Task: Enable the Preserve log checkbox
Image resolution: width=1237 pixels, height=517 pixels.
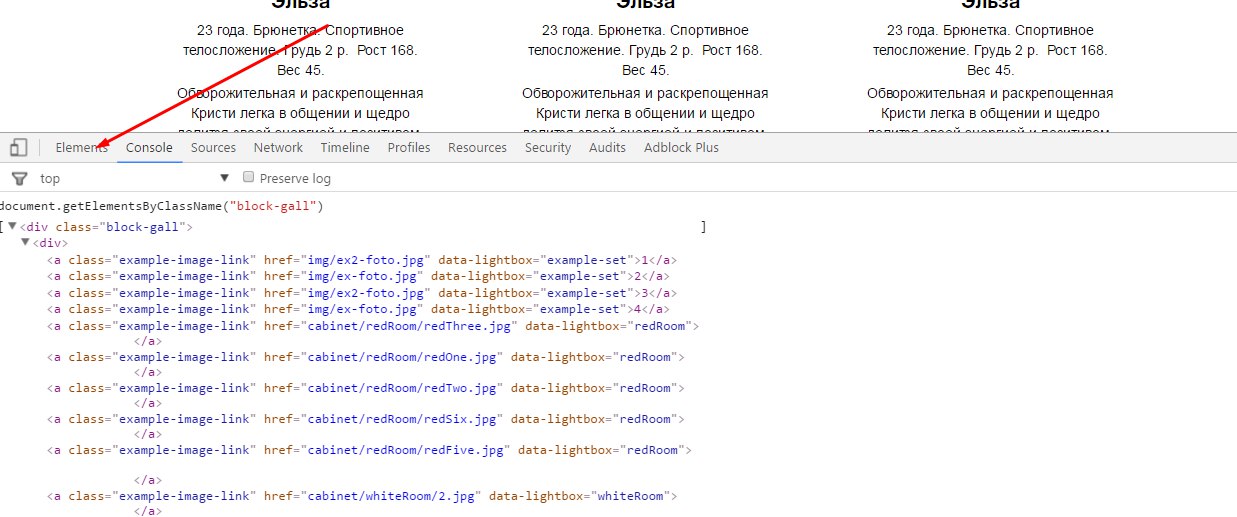Action: [x=249, y=178]
